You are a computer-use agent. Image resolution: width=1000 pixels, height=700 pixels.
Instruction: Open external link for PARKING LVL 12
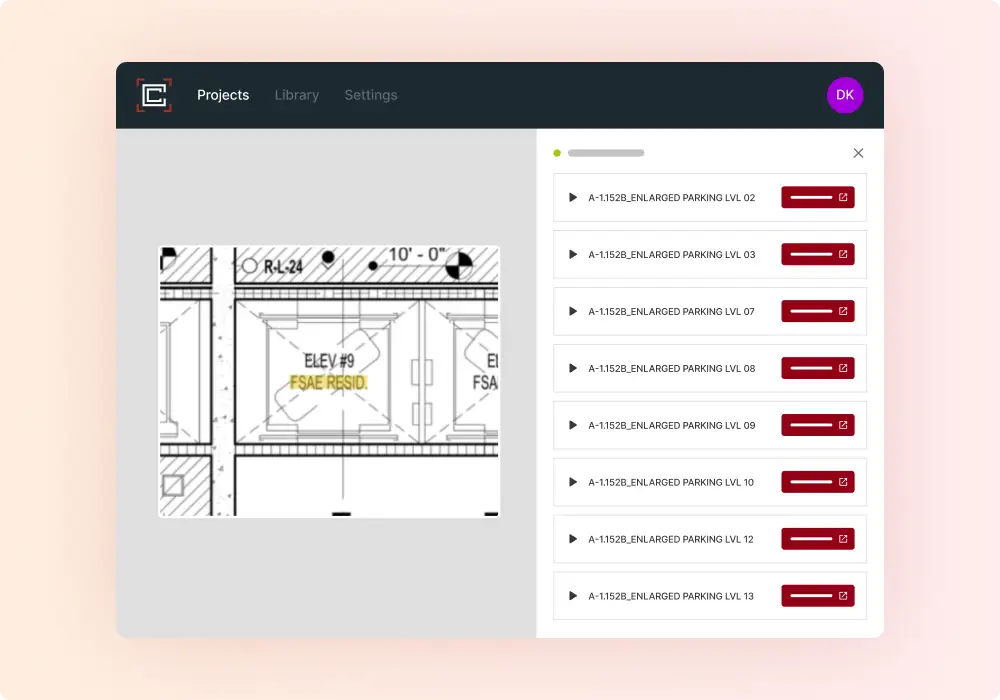(x=817, y=539)
